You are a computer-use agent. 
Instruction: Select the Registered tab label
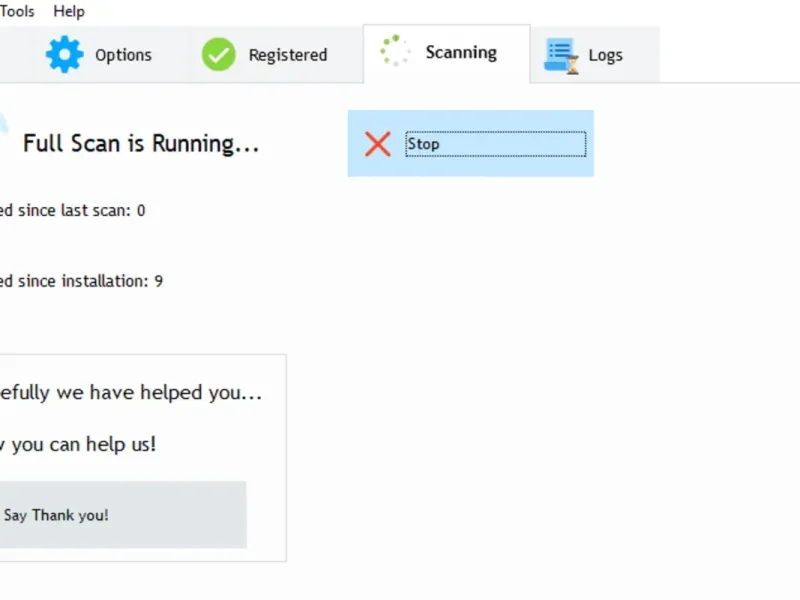coord(287,55)
